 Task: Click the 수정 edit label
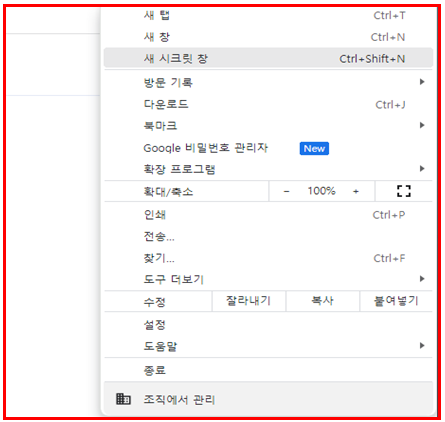154,302
